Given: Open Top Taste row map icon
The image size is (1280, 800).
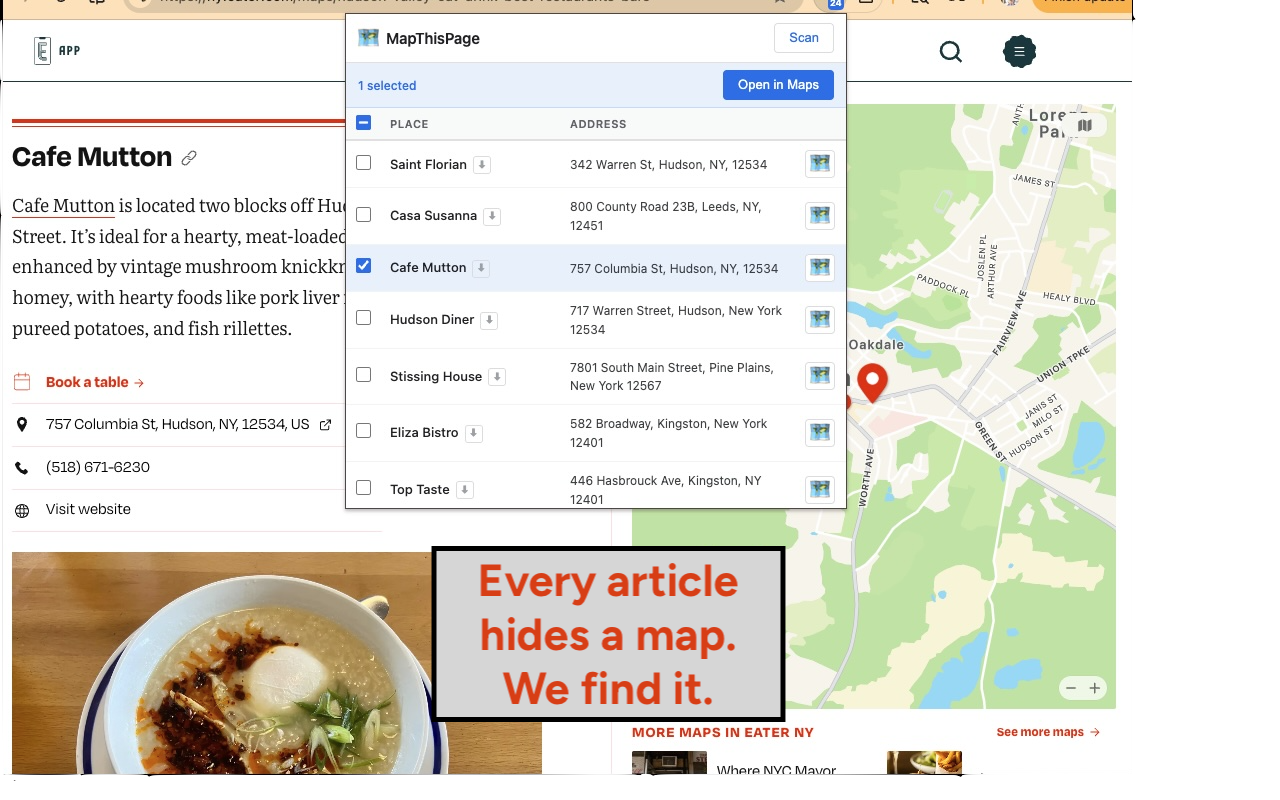Looking at the screenshot, I should tap(820, 490).
